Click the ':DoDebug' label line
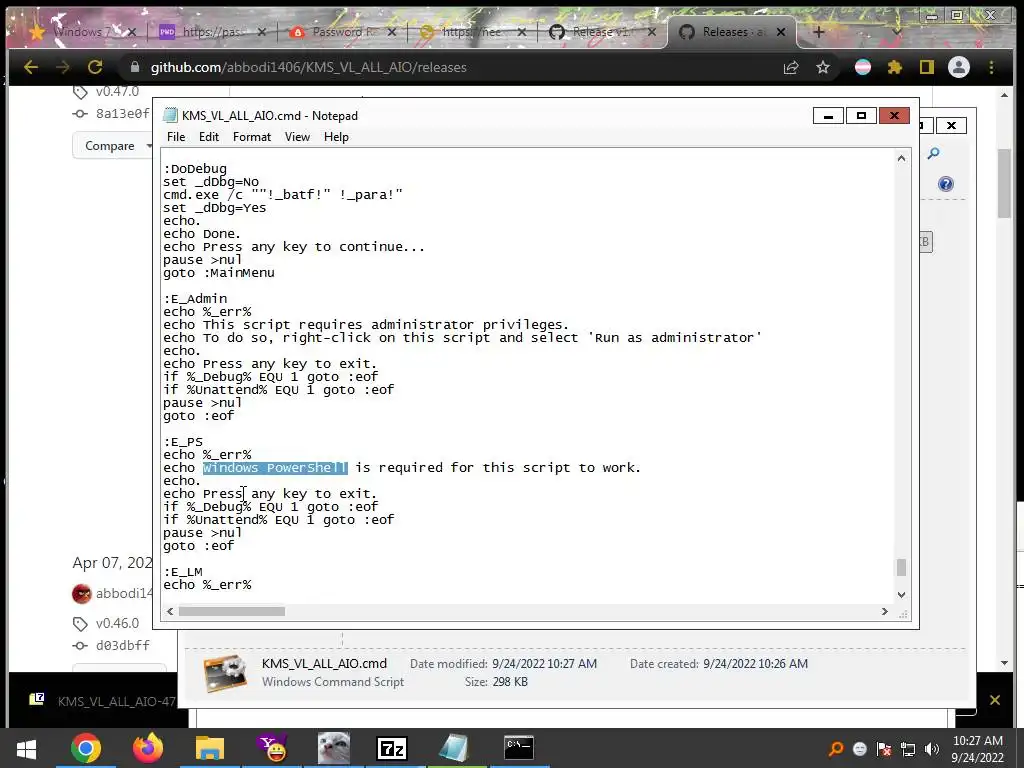The height and width of the screenshot is (768, 1024). pyautogui.click(x=195, y=168)
